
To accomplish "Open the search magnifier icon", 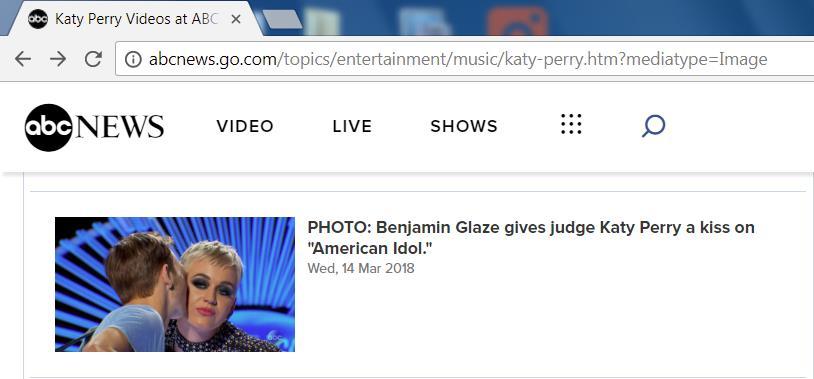I will coord(653,126).
